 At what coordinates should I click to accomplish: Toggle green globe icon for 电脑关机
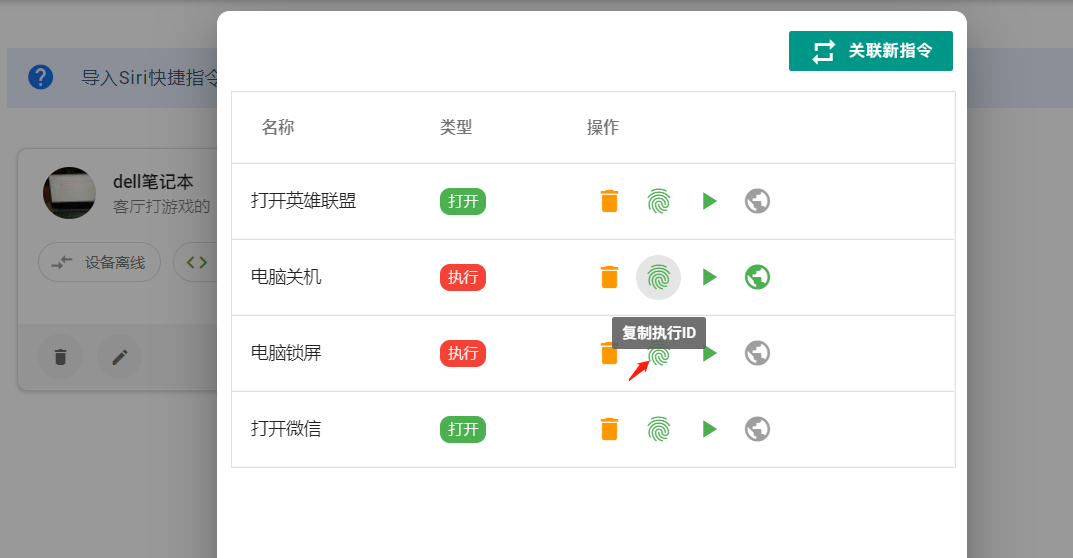point(758,277)
